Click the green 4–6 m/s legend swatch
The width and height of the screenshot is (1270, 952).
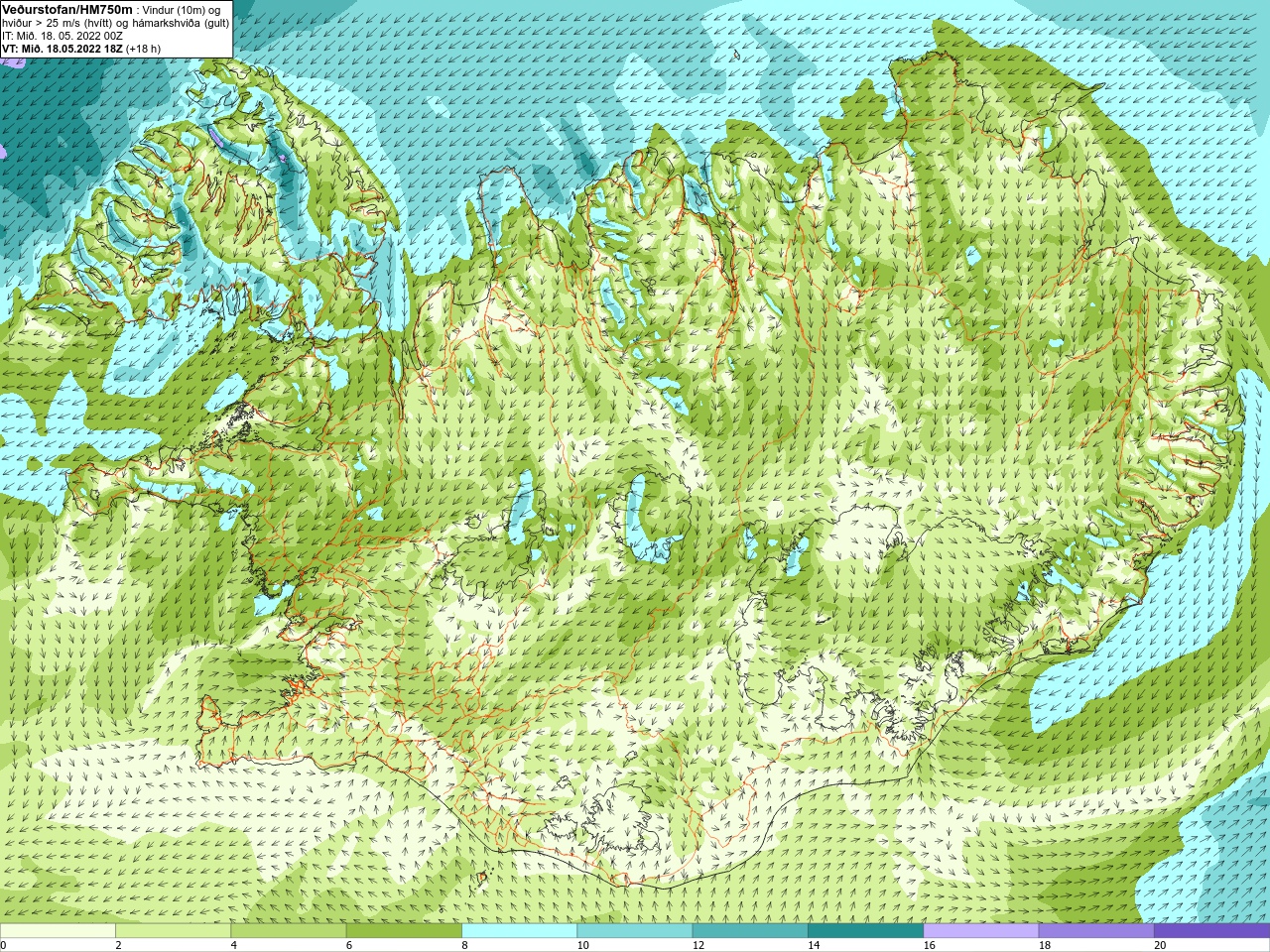pyautogui.click(x=289, y=931)
